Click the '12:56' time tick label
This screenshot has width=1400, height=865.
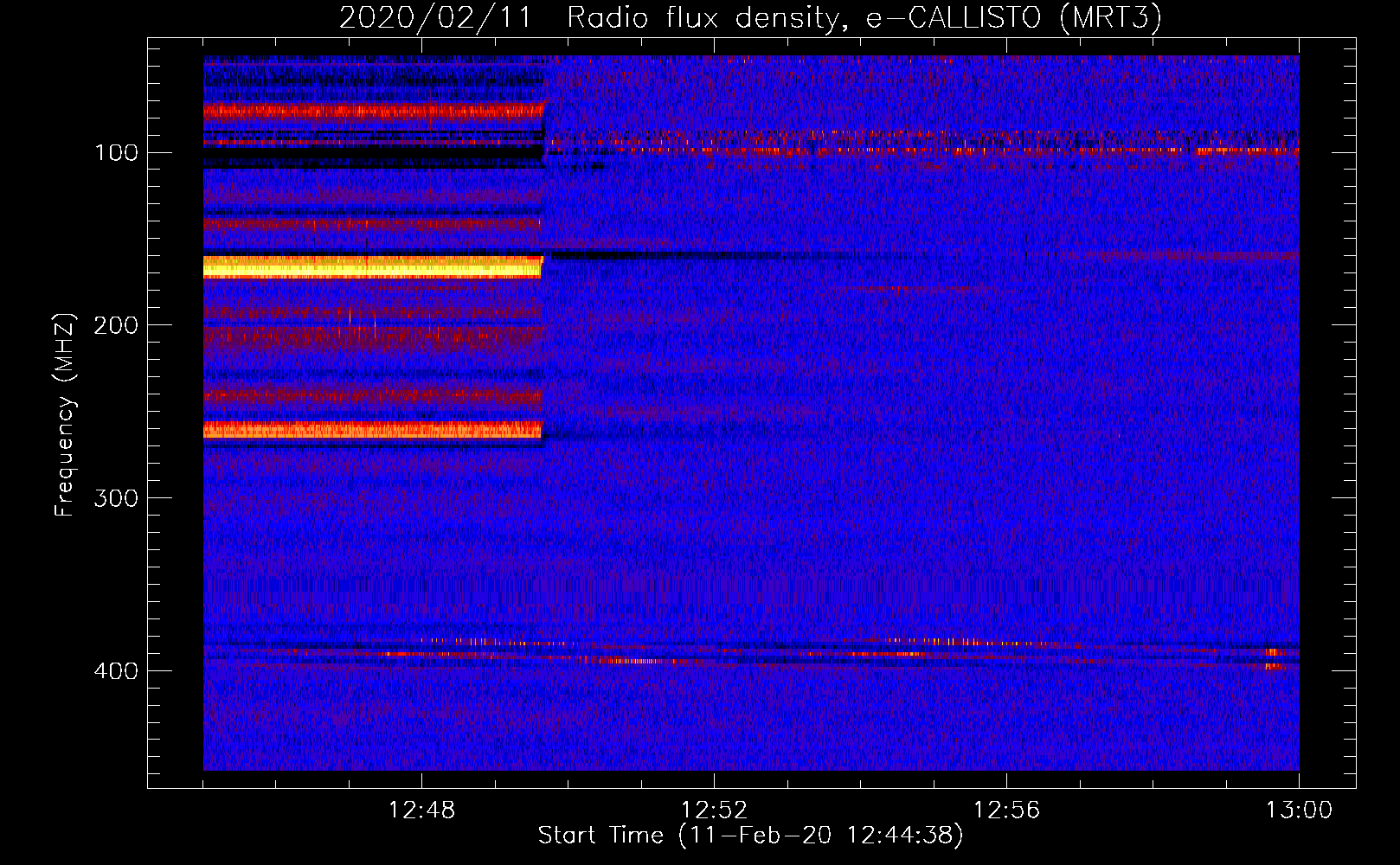coord(1006,811)
